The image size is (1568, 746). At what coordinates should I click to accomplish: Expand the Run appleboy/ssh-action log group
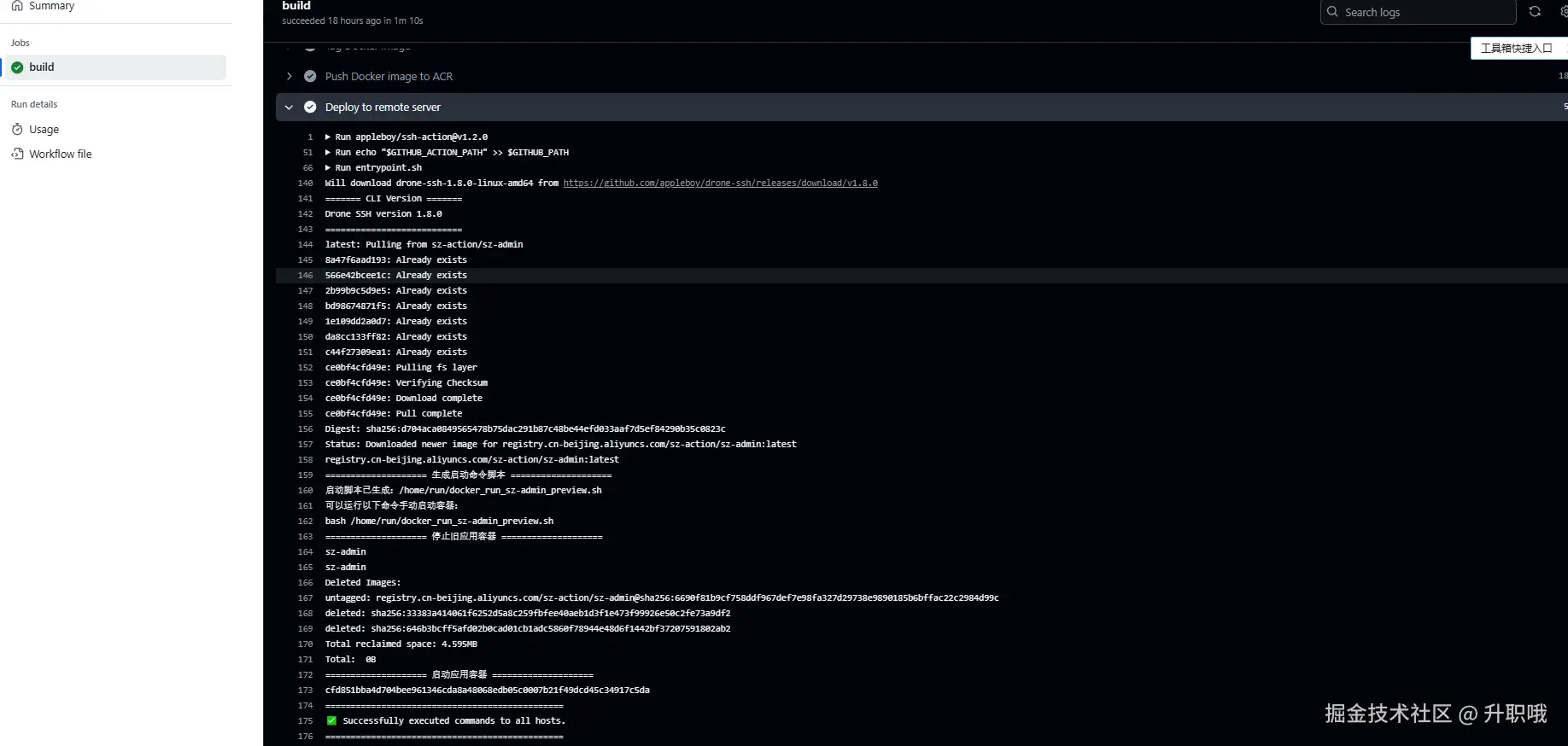(x=328, y=137)
